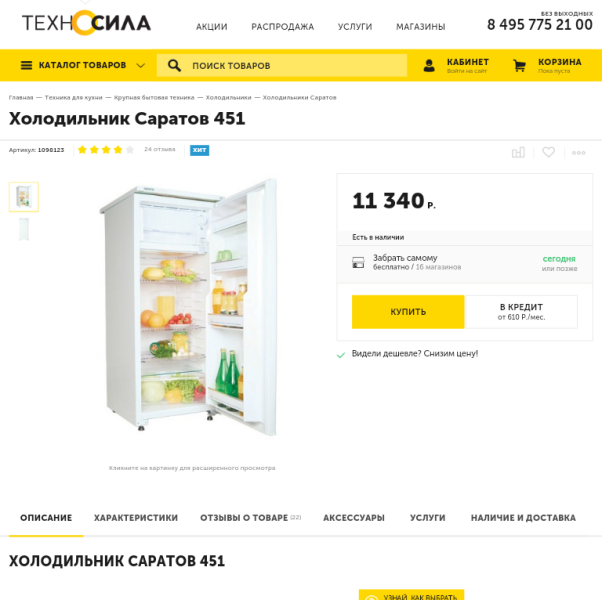Open the Отзывы о товаре tab
Image resolution: width=602 pixels, height=600 pixels.
(x=250, y=518)
